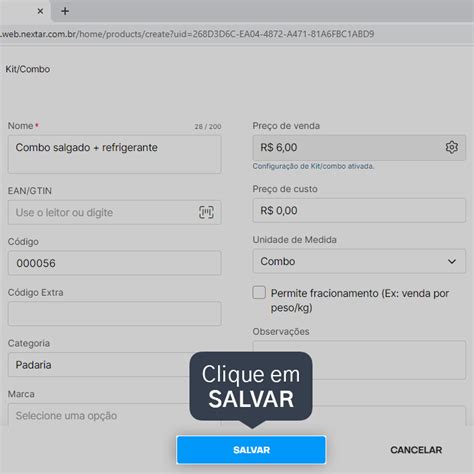Click the Nome field with Combo salgado
Screen dimensions: 474x474
tap(114, 154)
